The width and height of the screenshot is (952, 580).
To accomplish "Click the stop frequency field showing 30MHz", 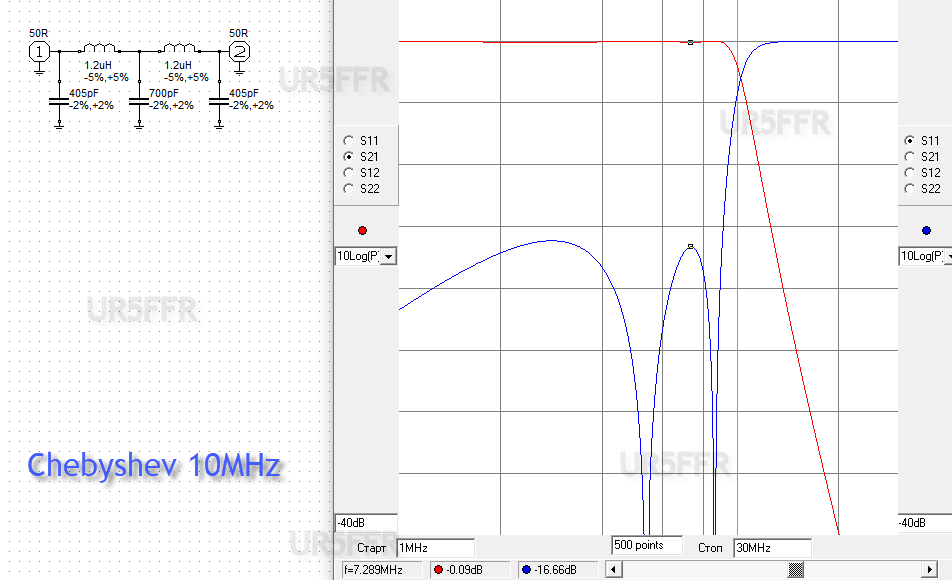I will (771, 548).
